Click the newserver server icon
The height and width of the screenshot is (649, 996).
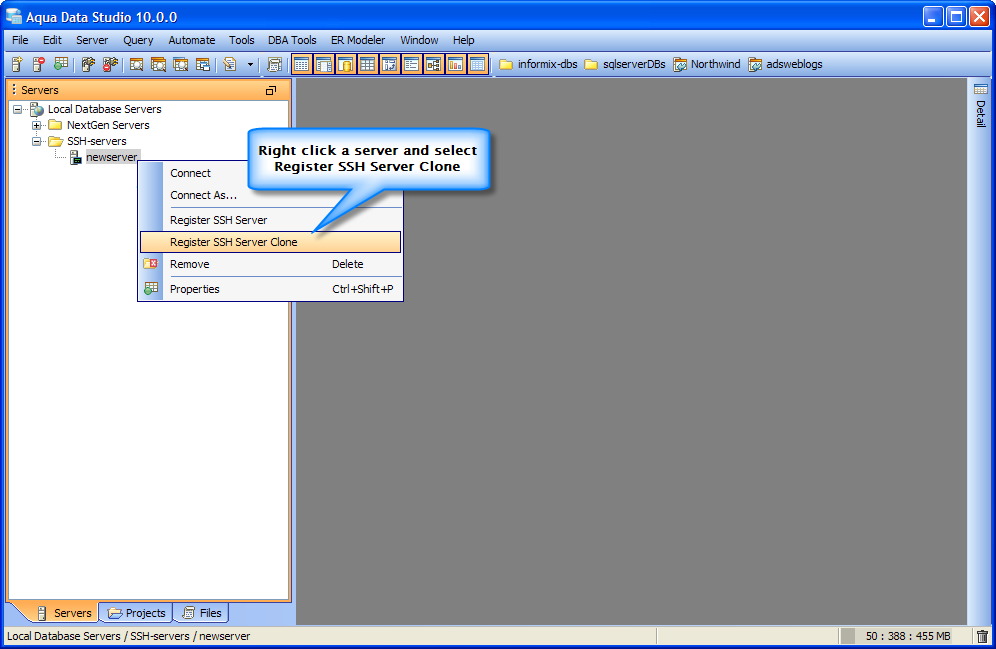click(x=76, y=157)
